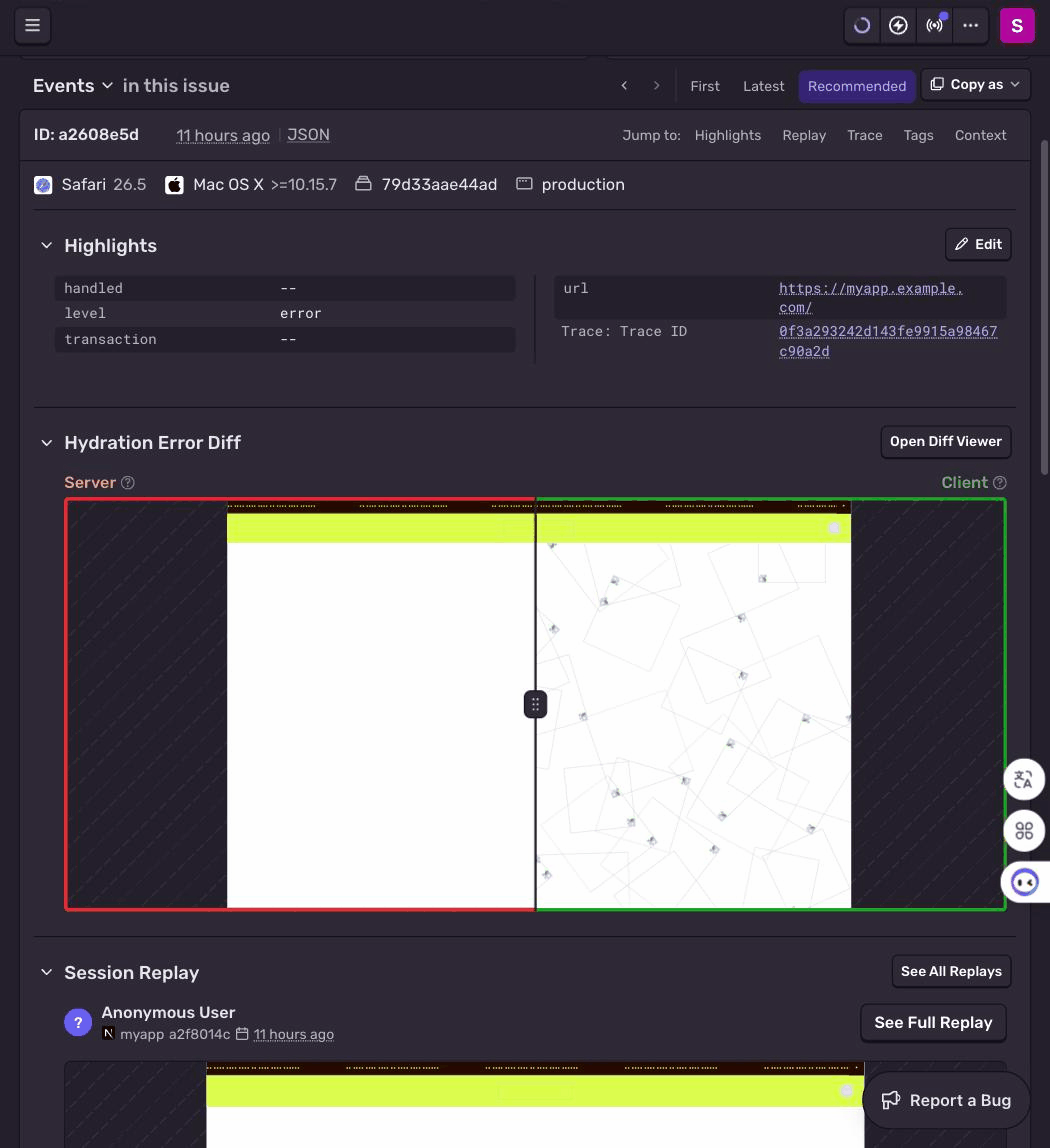Click the Client help question icon
Image resolution: width=1050 pixels, height=1148 pixels.
(x=999, y=482)
